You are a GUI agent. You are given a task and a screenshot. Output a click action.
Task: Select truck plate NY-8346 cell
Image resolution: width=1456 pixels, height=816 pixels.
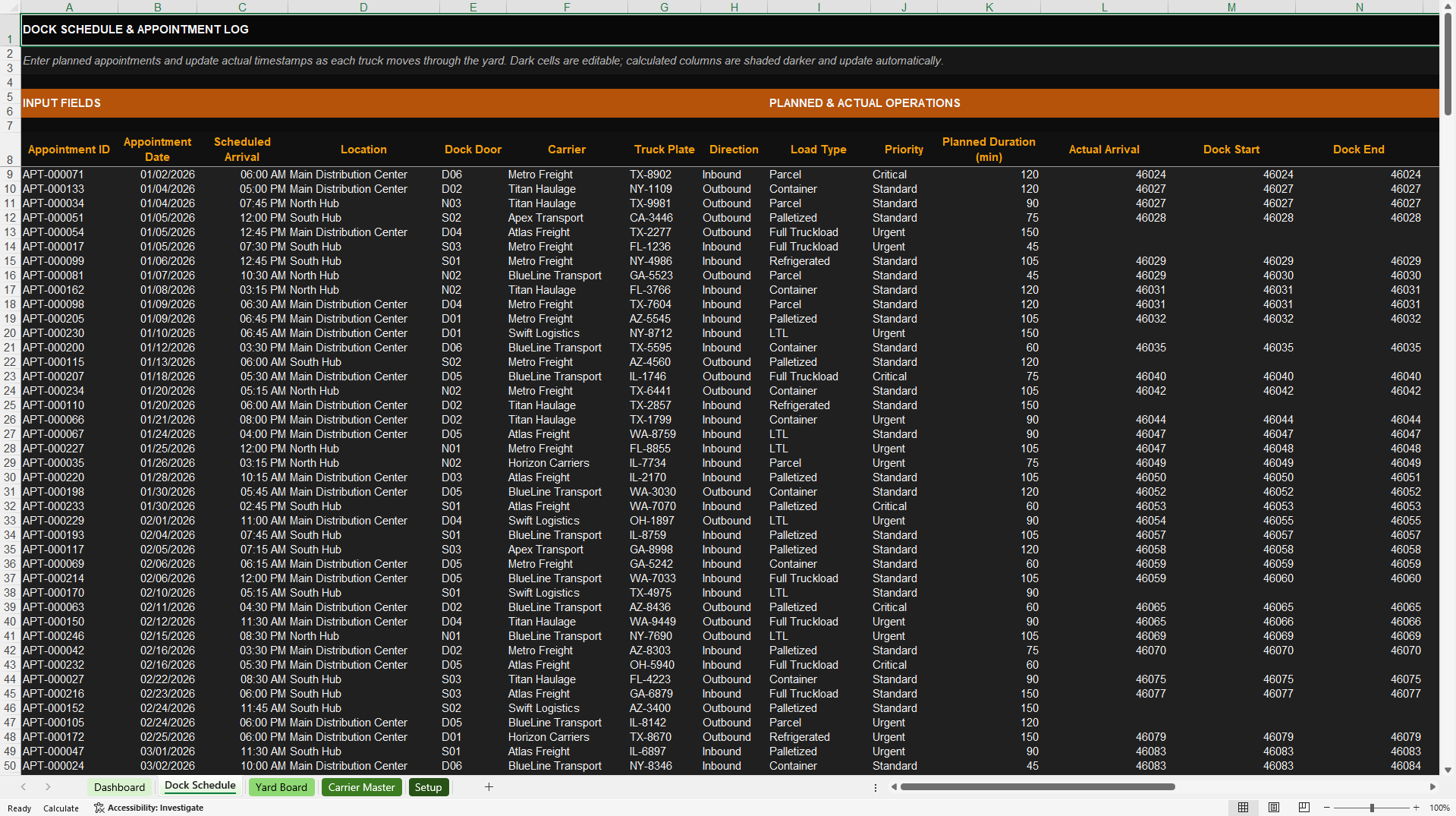click(664, 766)
